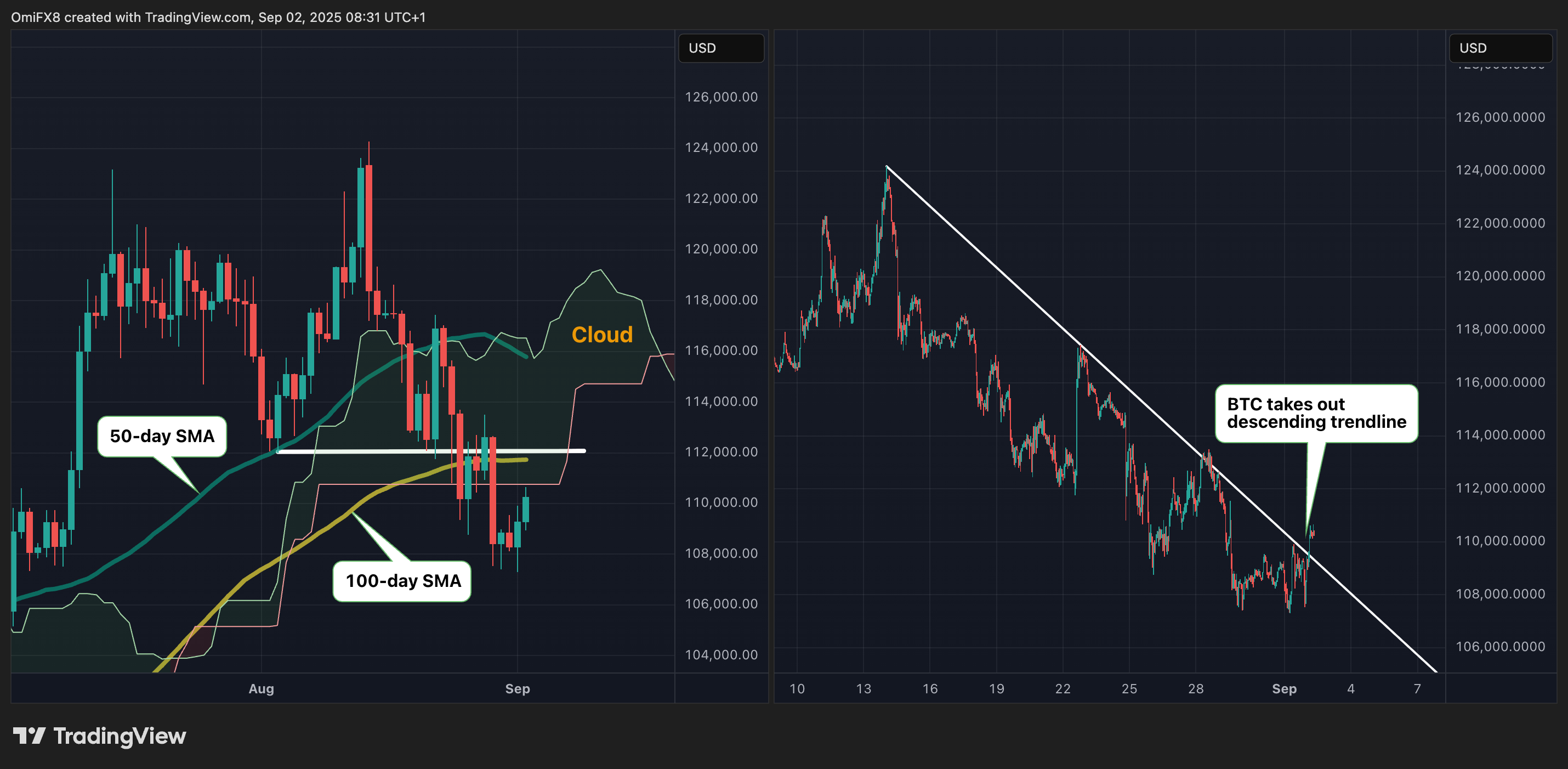Click the 'BTC takes out descending trendline' callout
1568x769 pixels.
1316,413
